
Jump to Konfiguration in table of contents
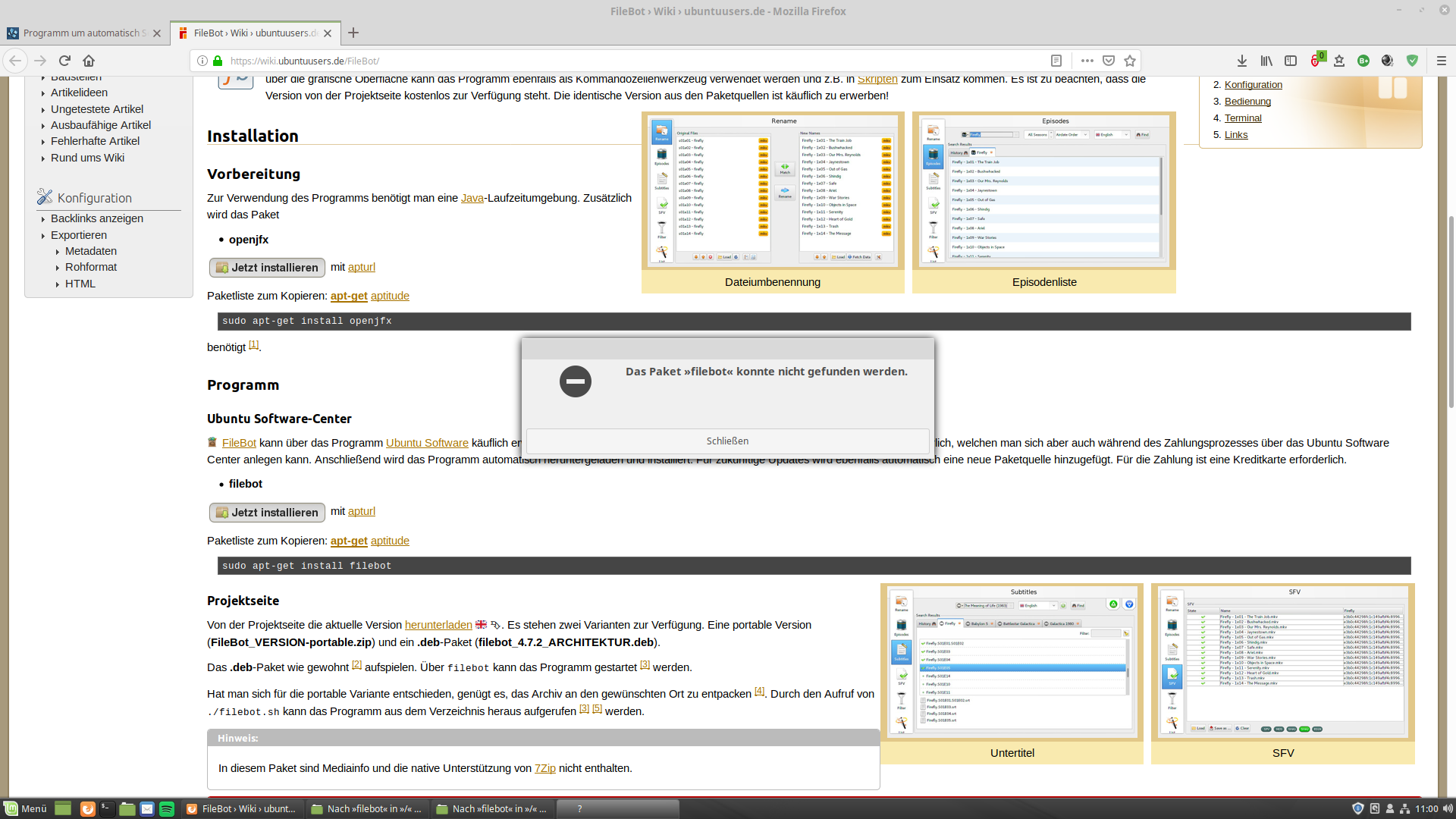(x=1253, y=85)
